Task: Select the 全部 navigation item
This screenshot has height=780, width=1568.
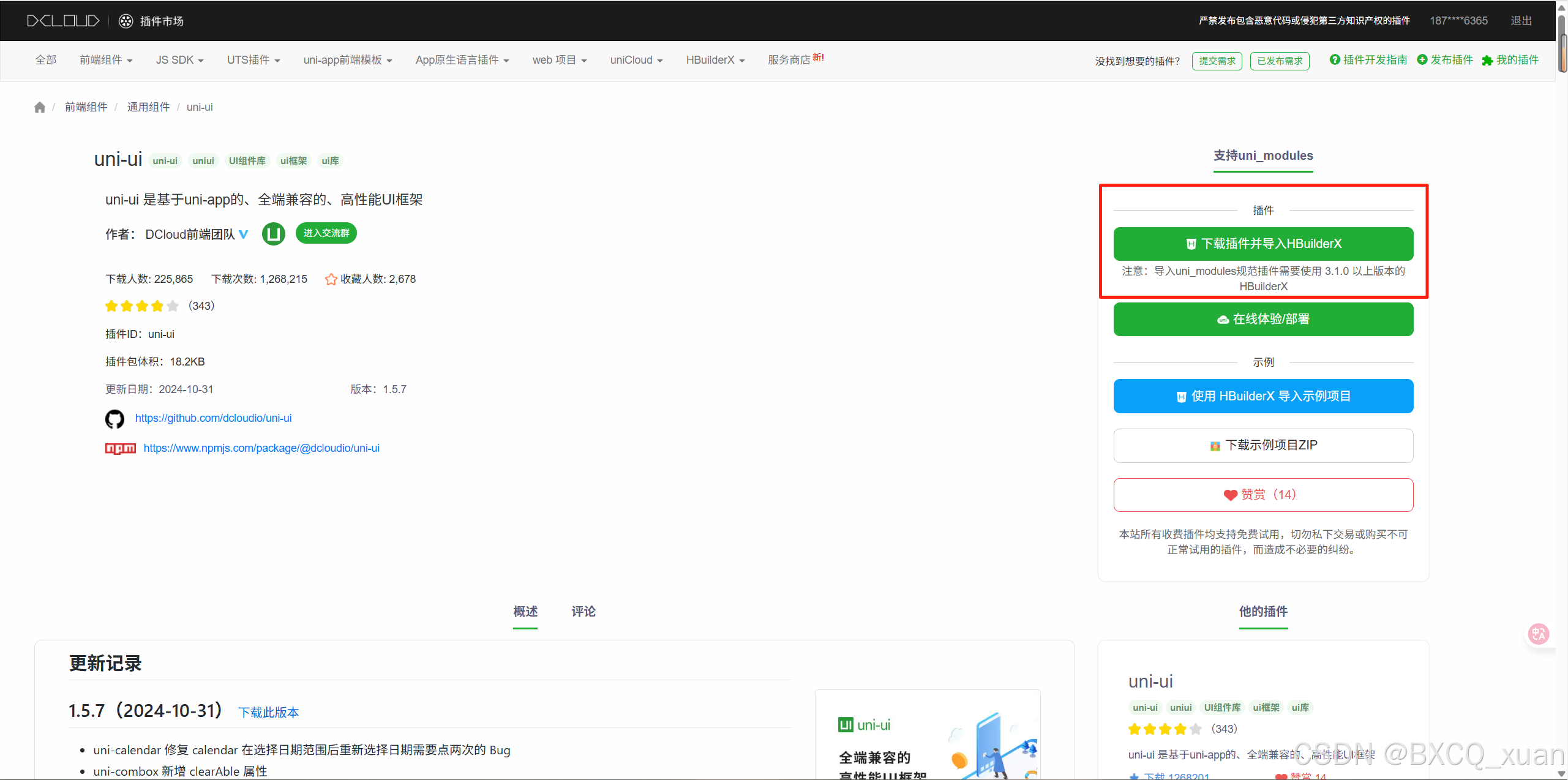Action: tap(46, 60)
